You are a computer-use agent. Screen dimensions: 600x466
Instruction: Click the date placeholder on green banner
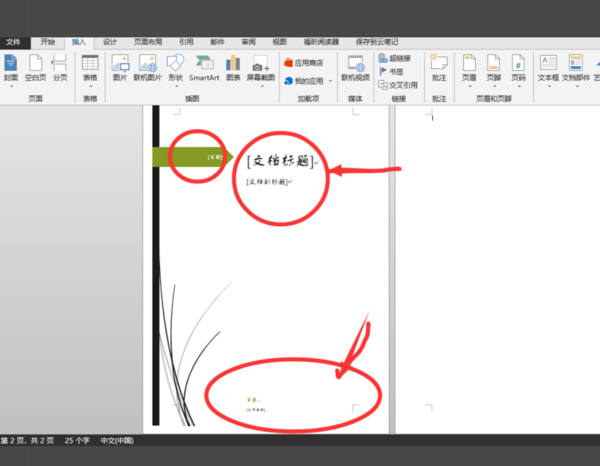coord(215,157)
